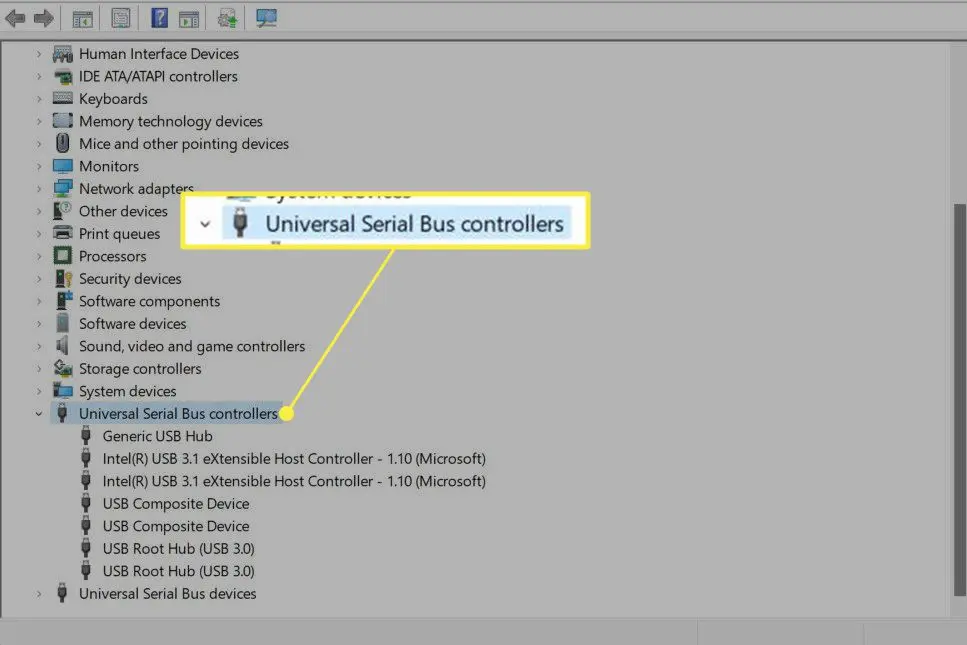967x645 pixels.
Task: Click the Forward arrow toolbar icon
Action: pyautogui.click(x=43, y=18)
